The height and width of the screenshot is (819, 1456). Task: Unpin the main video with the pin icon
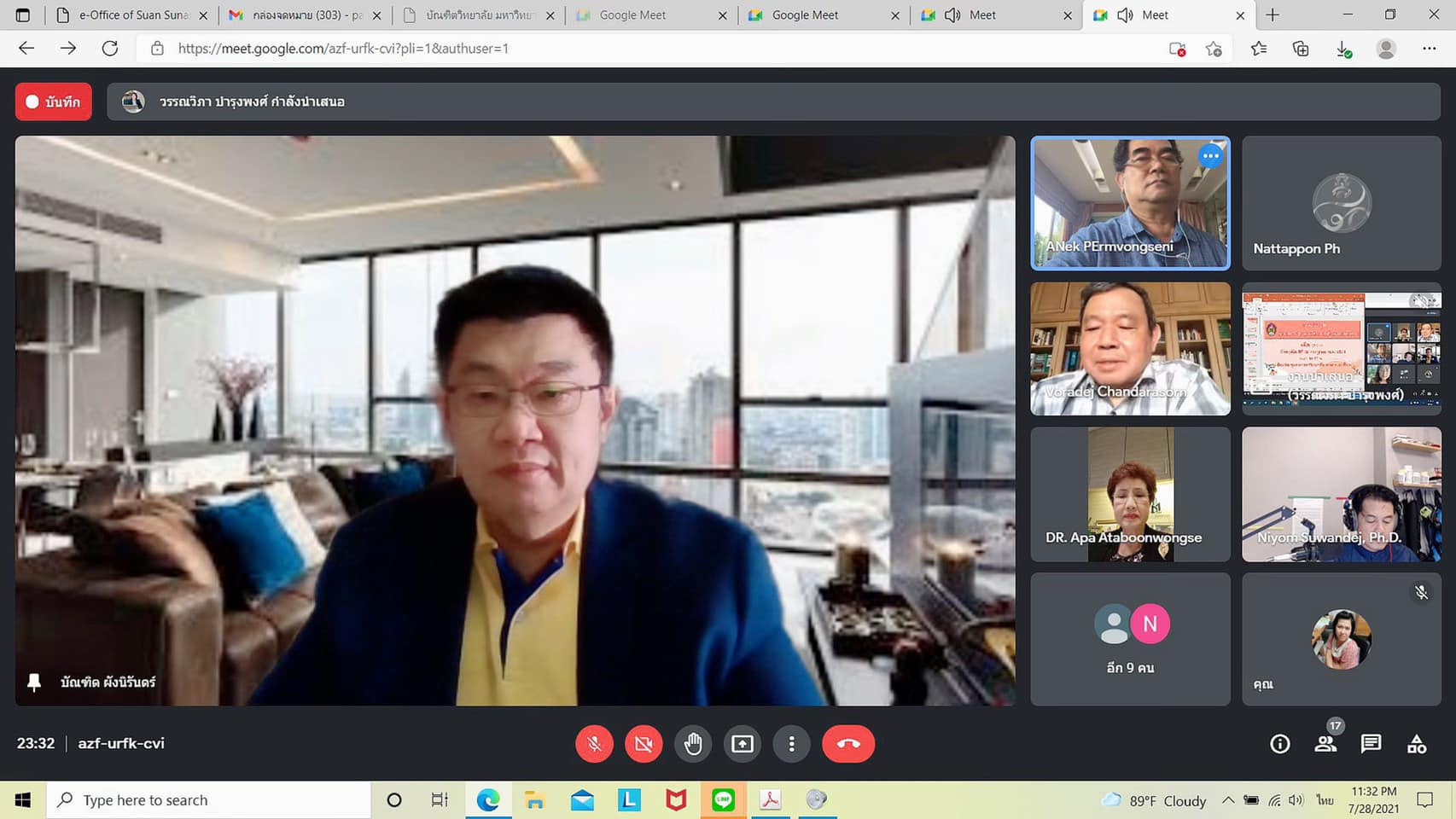point(34,682)
